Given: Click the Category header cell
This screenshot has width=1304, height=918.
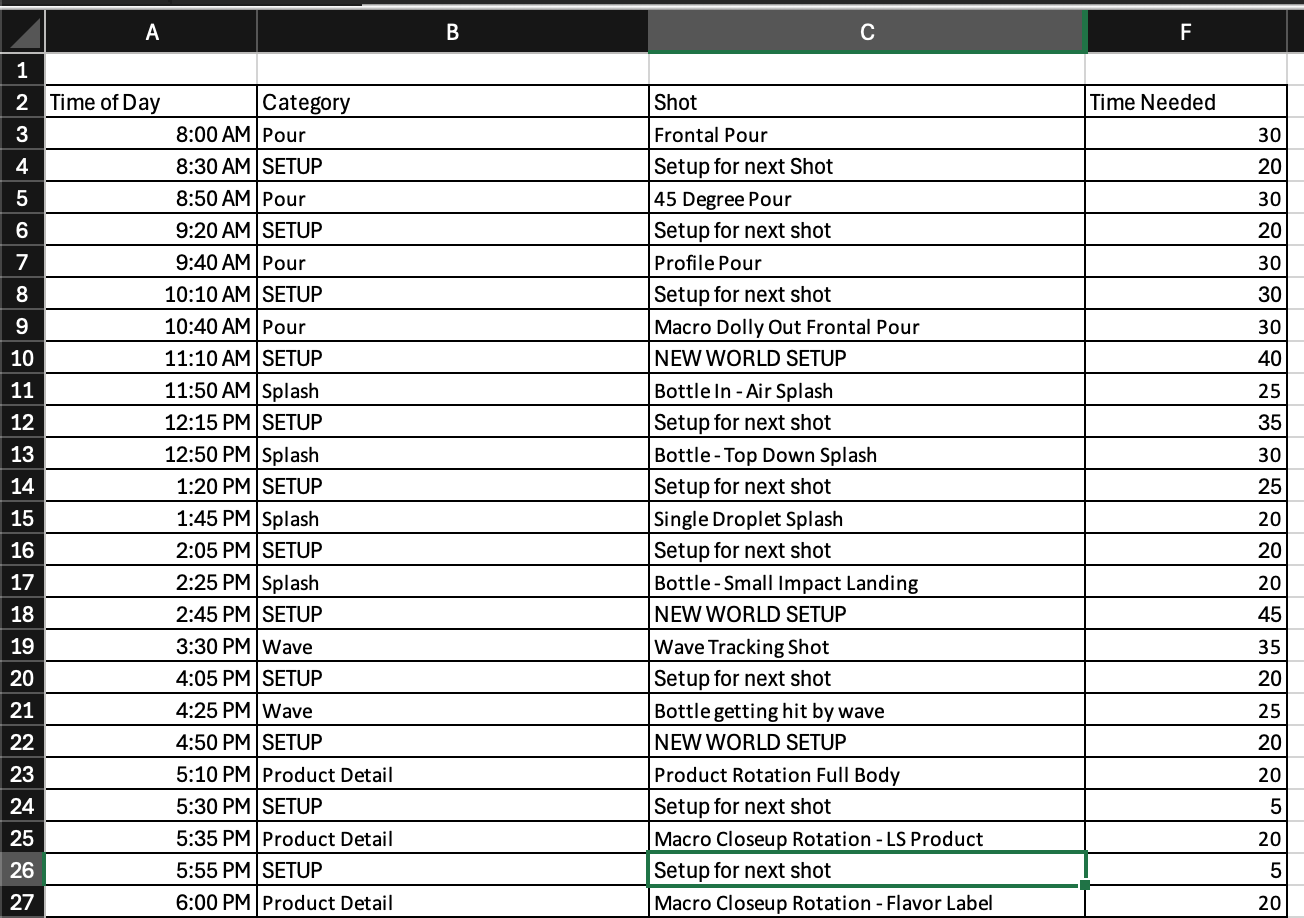Looking at the screenshot, I should pyautogui.click(x=452, y=102).
